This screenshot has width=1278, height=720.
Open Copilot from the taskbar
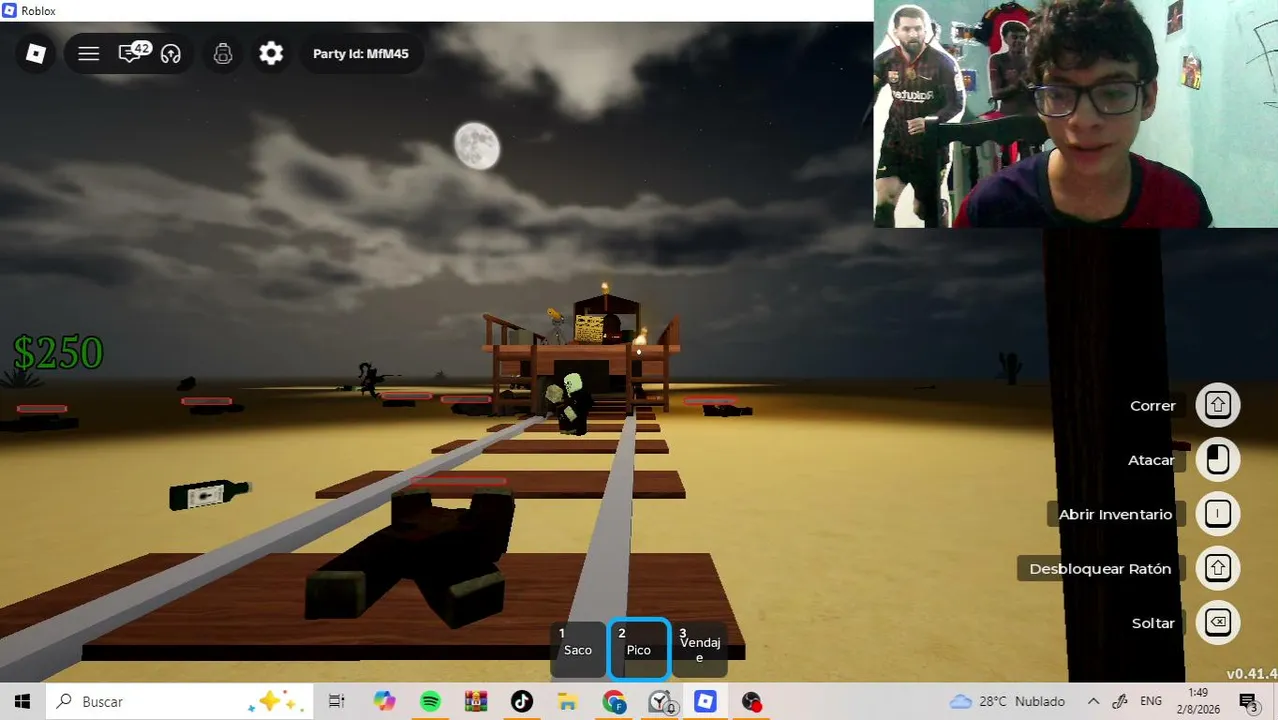[x=384, y=702]
